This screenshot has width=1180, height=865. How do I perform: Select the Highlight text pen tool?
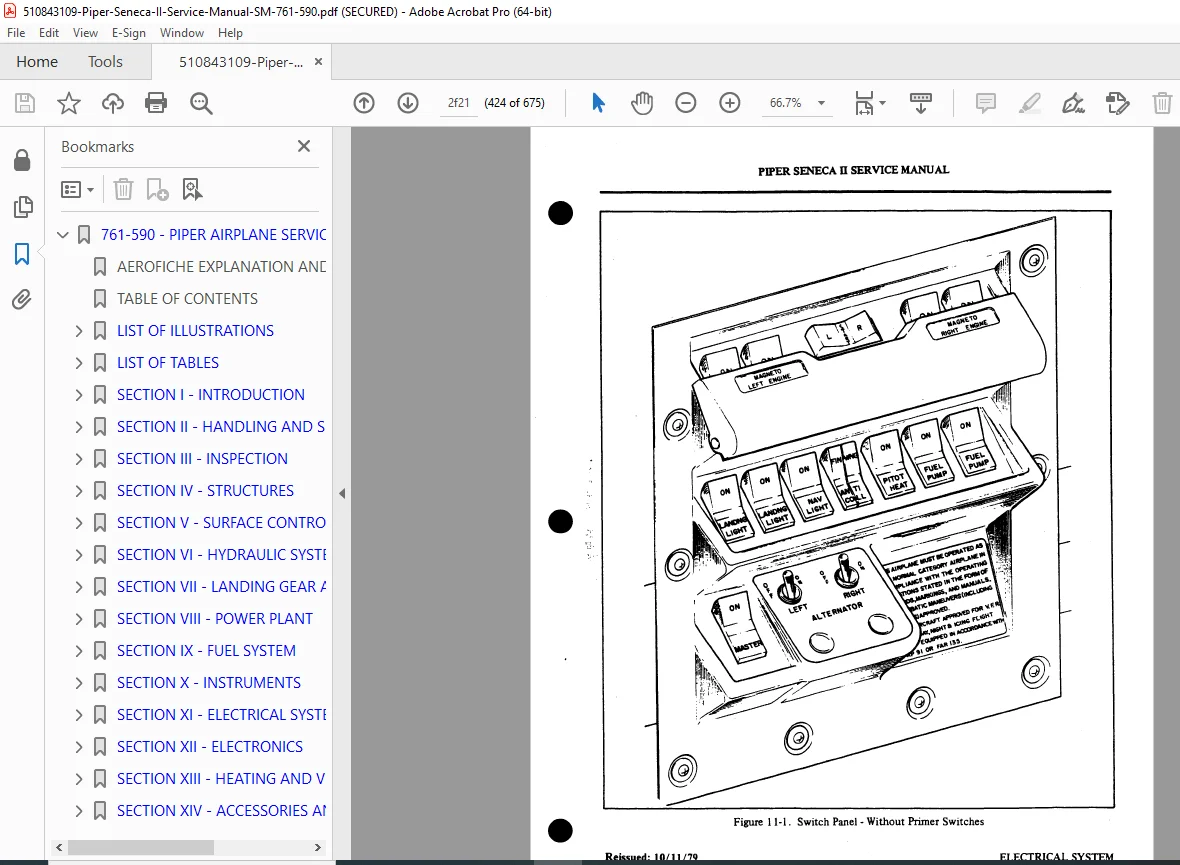click(x=1029, y=103)
